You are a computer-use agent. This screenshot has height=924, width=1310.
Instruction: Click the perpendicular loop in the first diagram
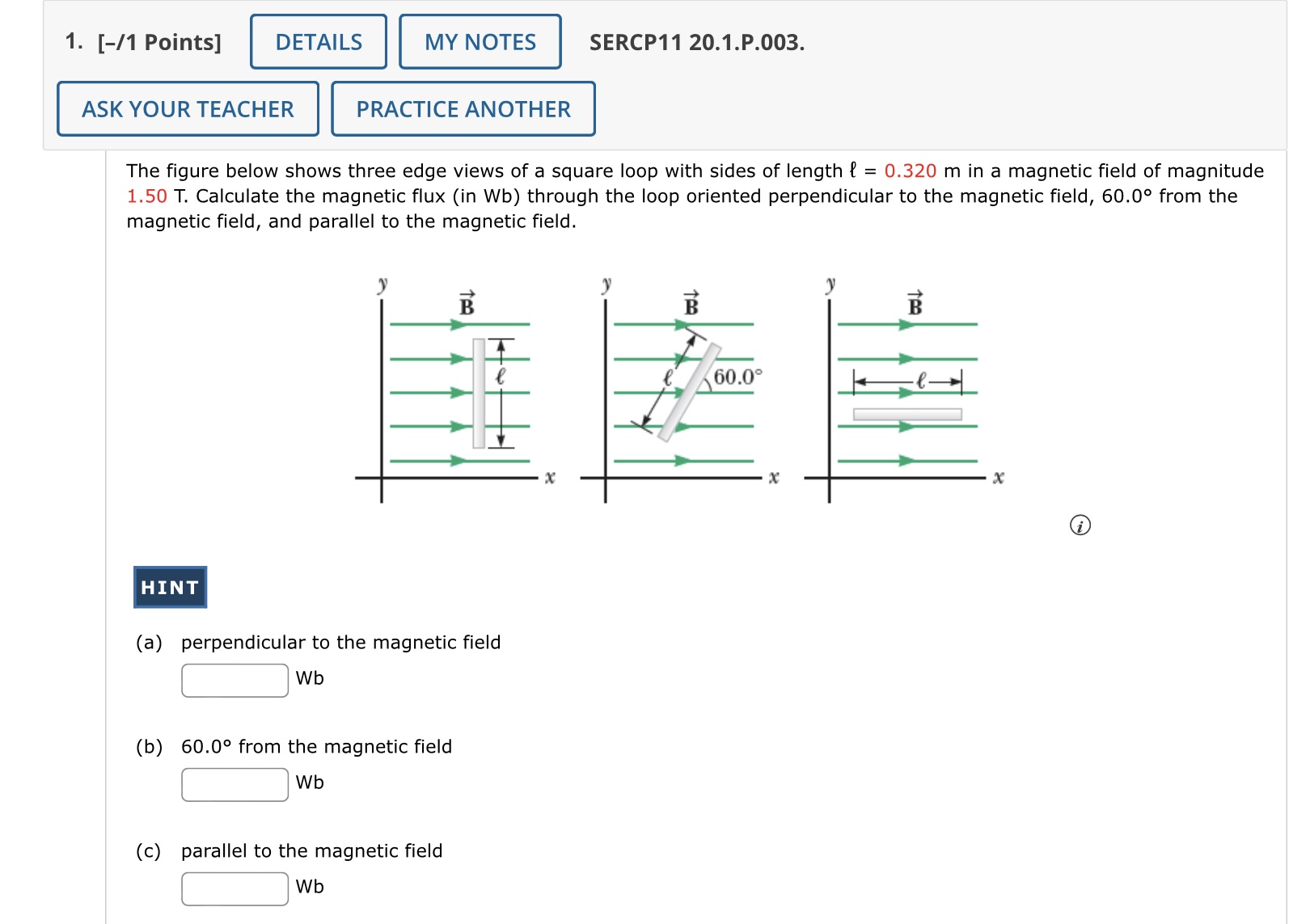(x=478, y=392)
